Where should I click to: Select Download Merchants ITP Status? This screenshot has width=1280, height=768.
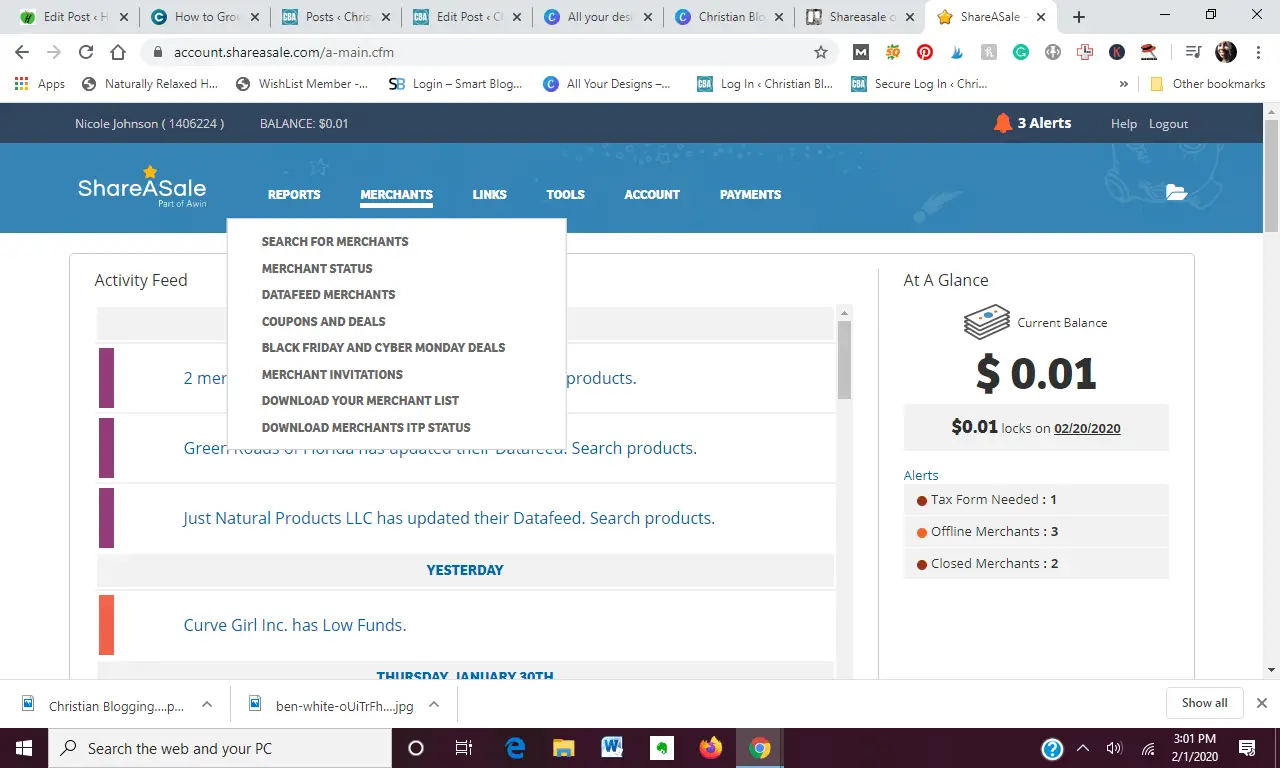tap(366, 428)
